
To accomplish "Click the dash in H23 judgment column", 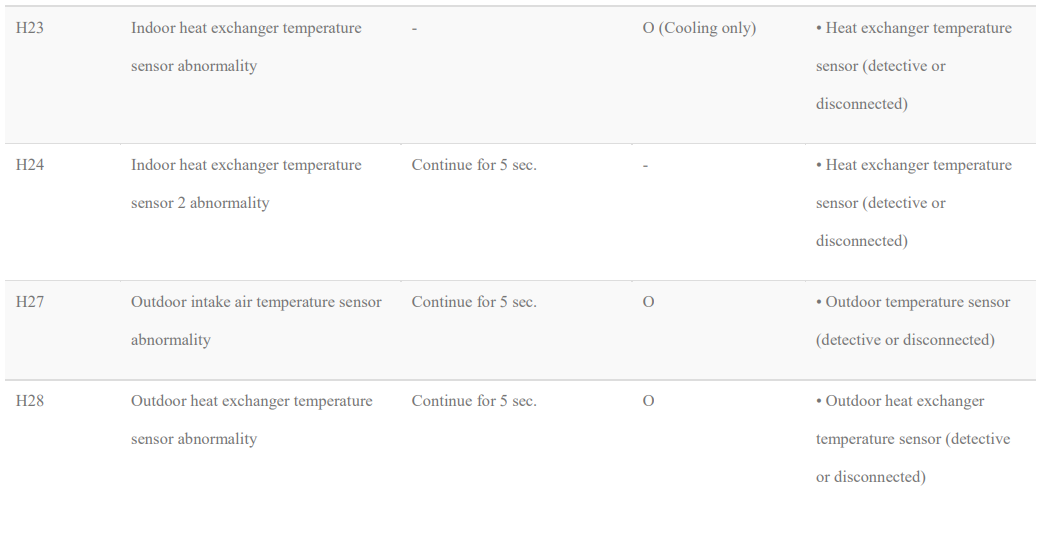I will tap(414, 29).
